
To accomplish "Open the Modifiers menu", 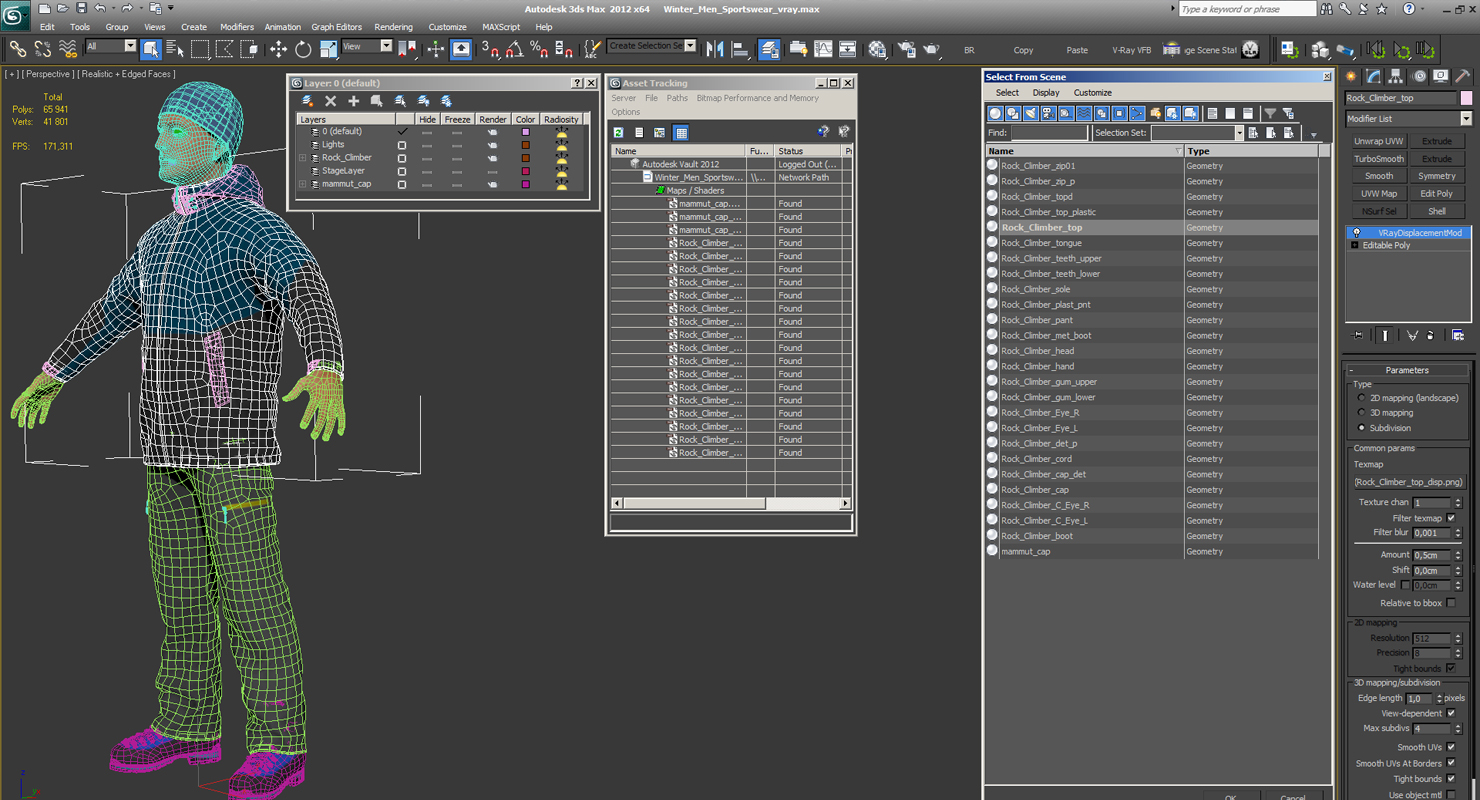I will tap(237, 27).
